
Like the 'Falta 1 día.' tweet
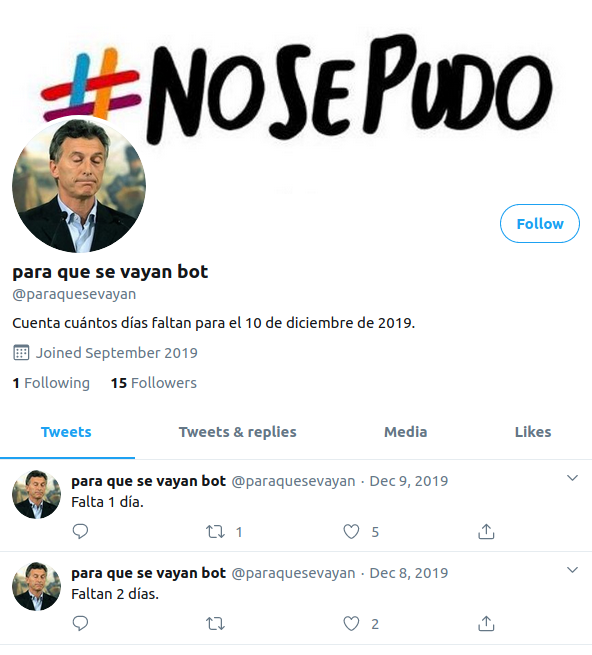[x=351, y=531]
